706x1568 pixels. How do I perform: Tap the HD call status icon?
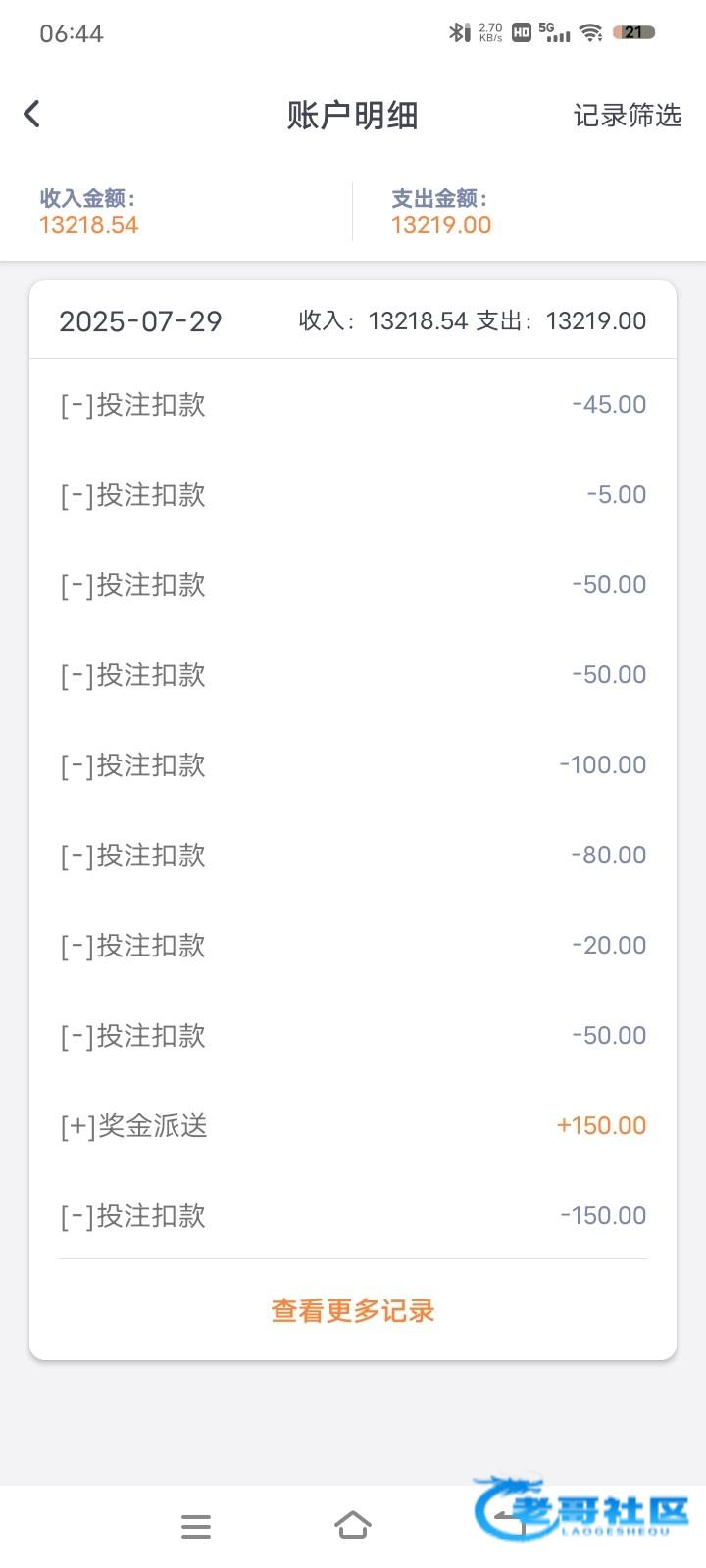click(x=522, y=32)
